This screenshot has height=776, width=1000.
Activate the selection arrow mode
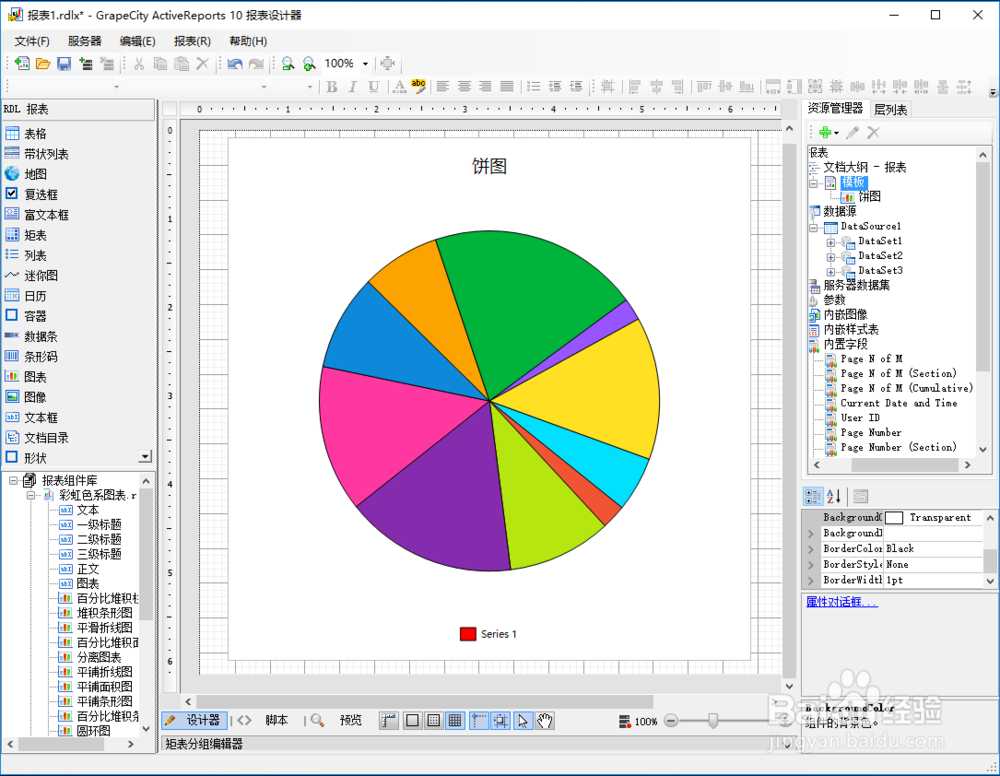(523, 721)
